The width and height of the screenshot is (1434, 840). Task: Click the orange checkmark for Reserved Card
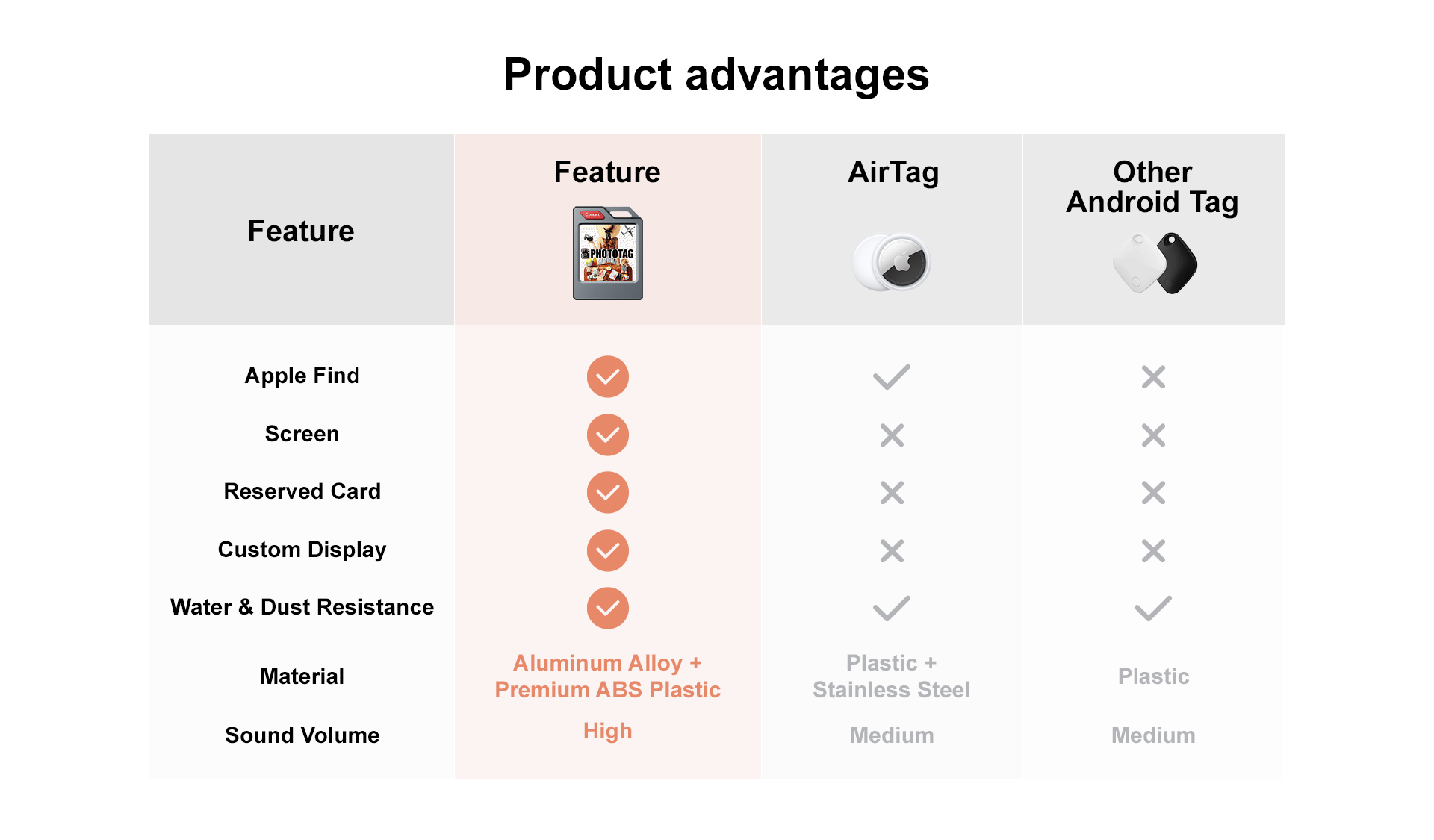point(607,492)
